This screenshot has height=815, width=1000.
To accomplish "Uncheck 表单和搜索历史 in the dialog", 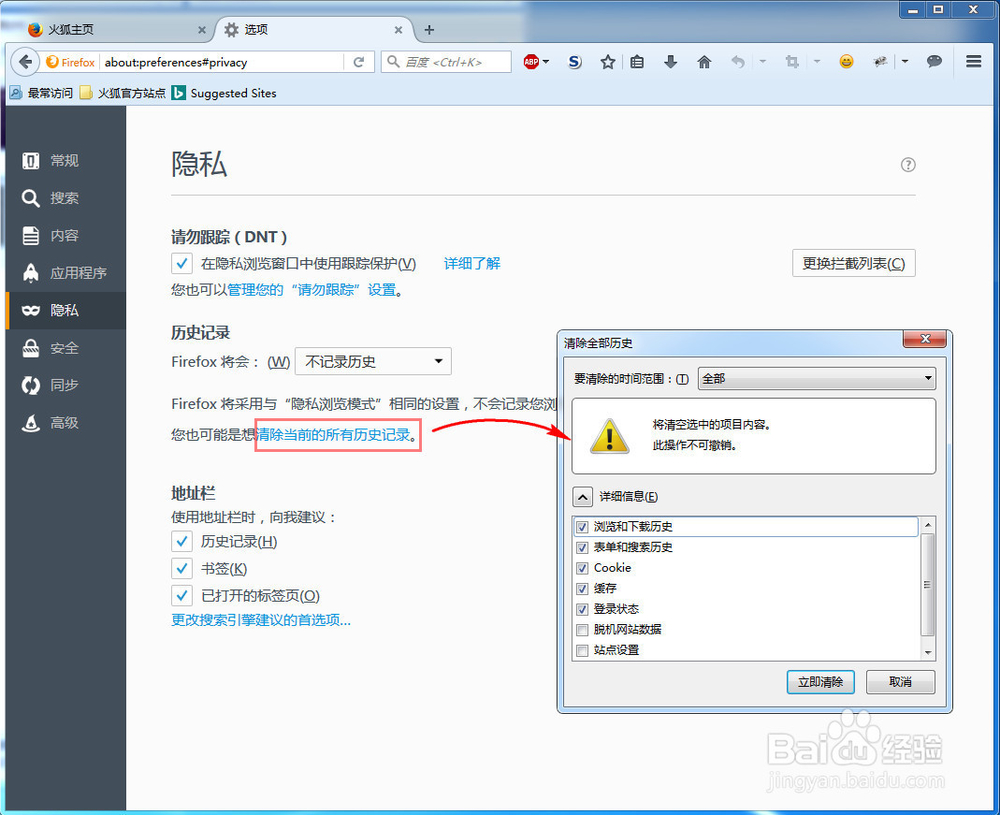I will (x=582, y=548).
